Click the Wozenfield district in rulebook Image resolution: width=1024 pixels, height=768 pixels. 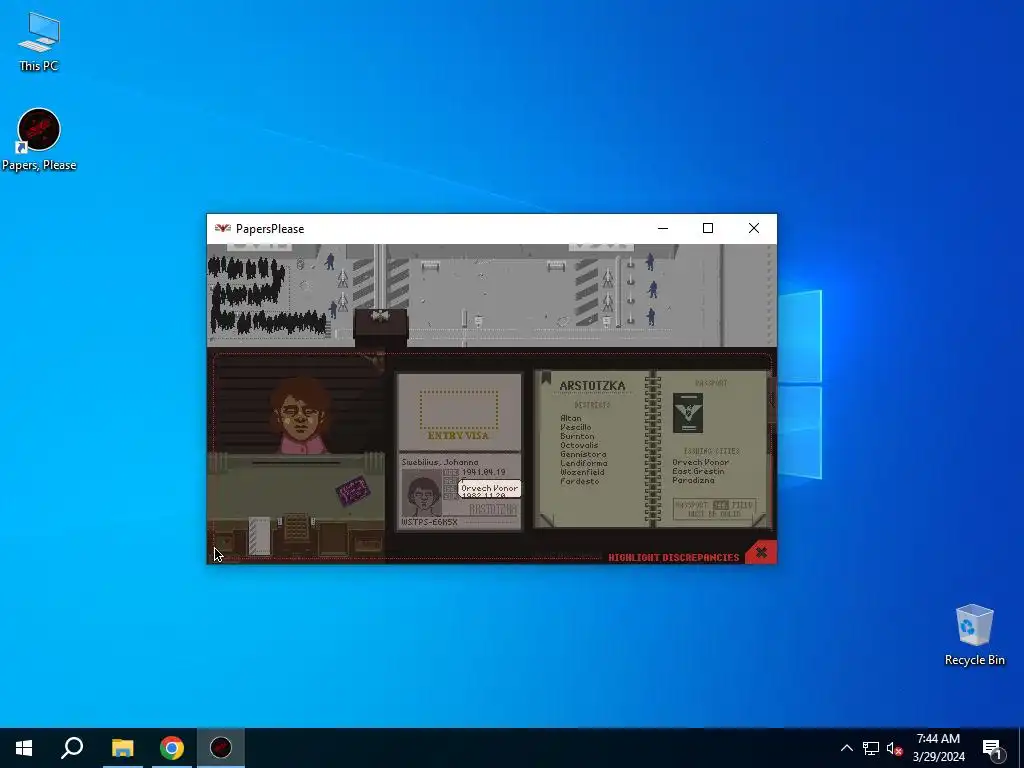tap(581, 472)
